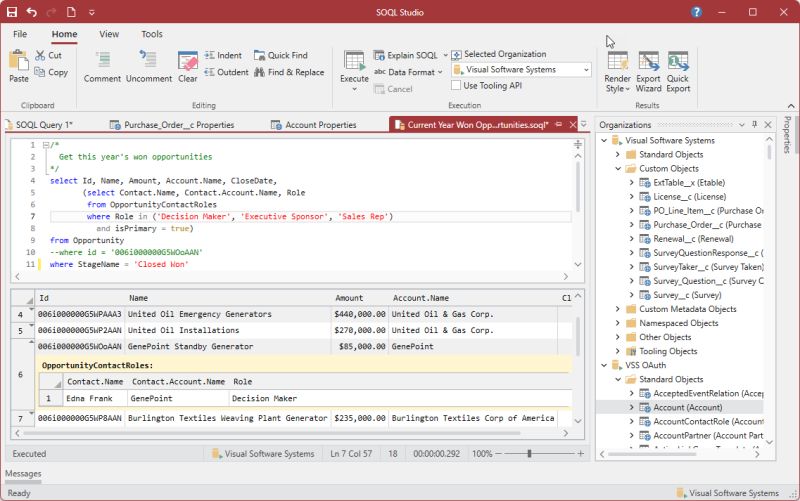800x501 pixels.
Task: Open Find & Replace
Action: [289, 72]
